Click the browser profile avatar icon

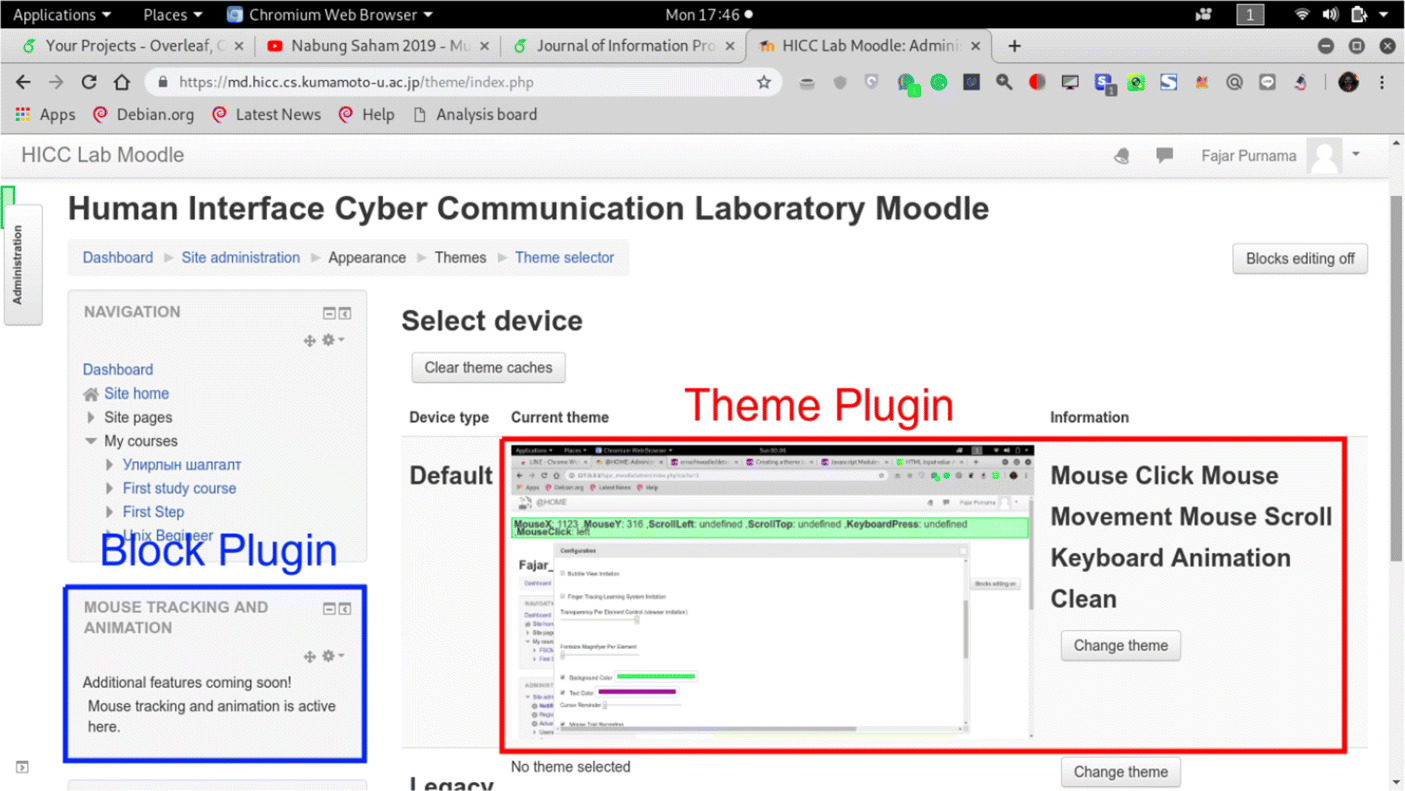[1348, 82]
